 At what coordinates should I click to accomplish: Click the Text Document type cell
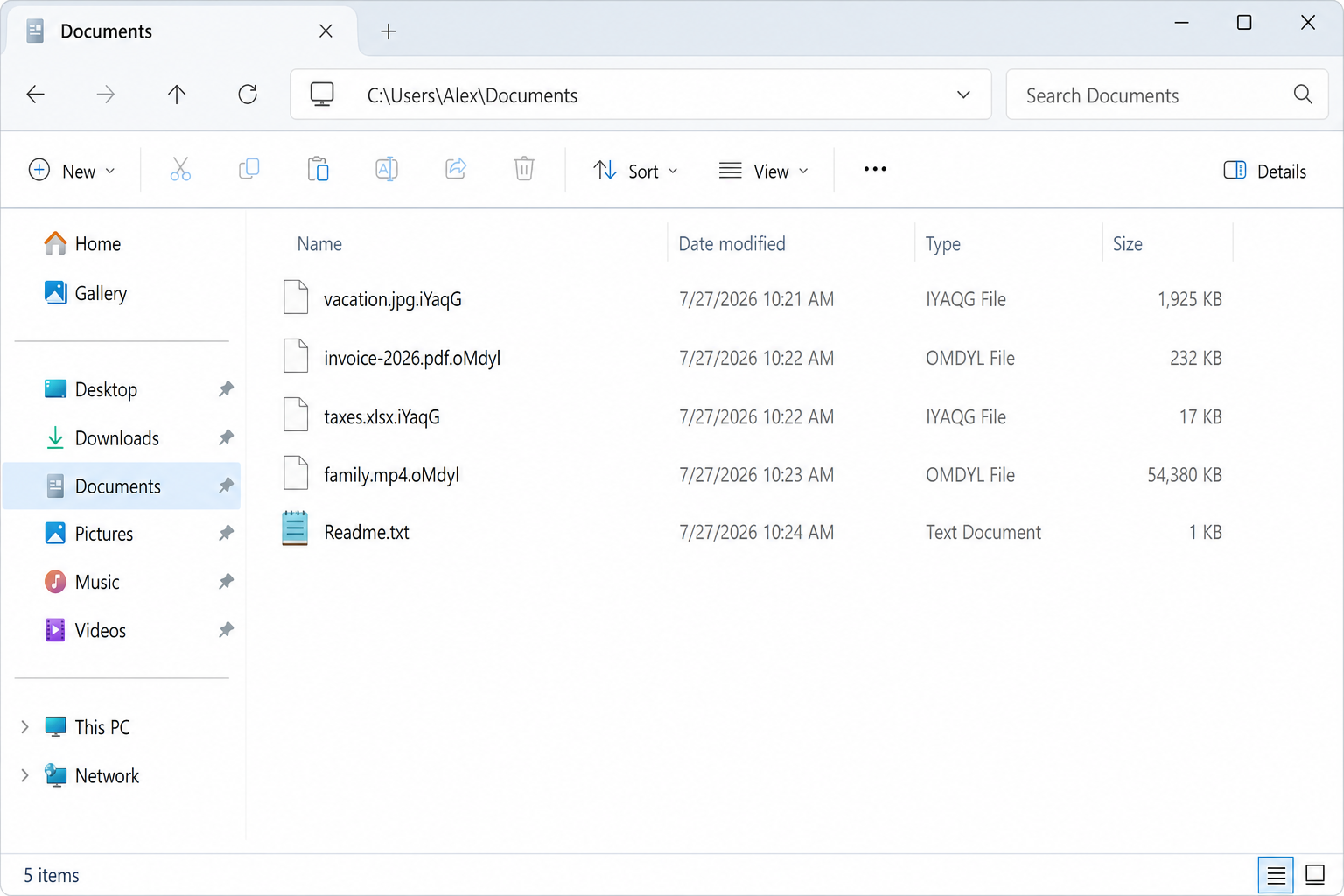983,532
